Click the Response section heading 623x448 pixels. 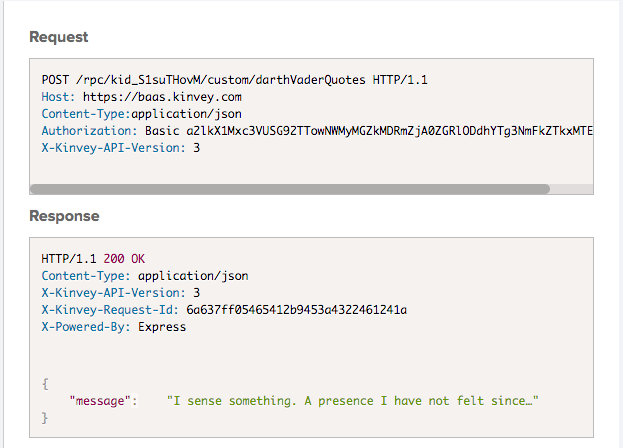coord(64,215)
